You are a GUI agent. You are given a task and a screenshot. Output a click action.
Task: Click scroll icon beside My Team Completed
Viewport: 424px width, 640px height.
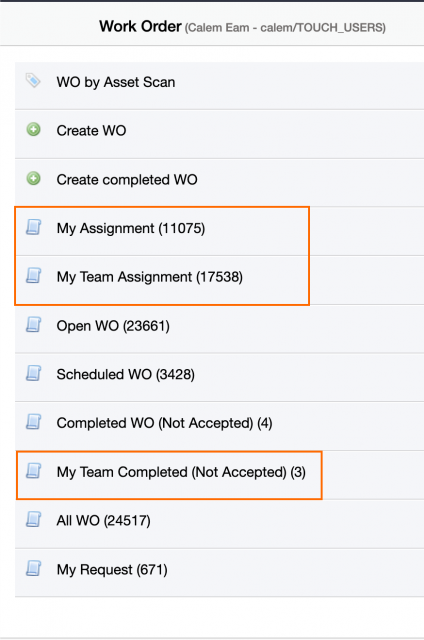click(33, 471)
